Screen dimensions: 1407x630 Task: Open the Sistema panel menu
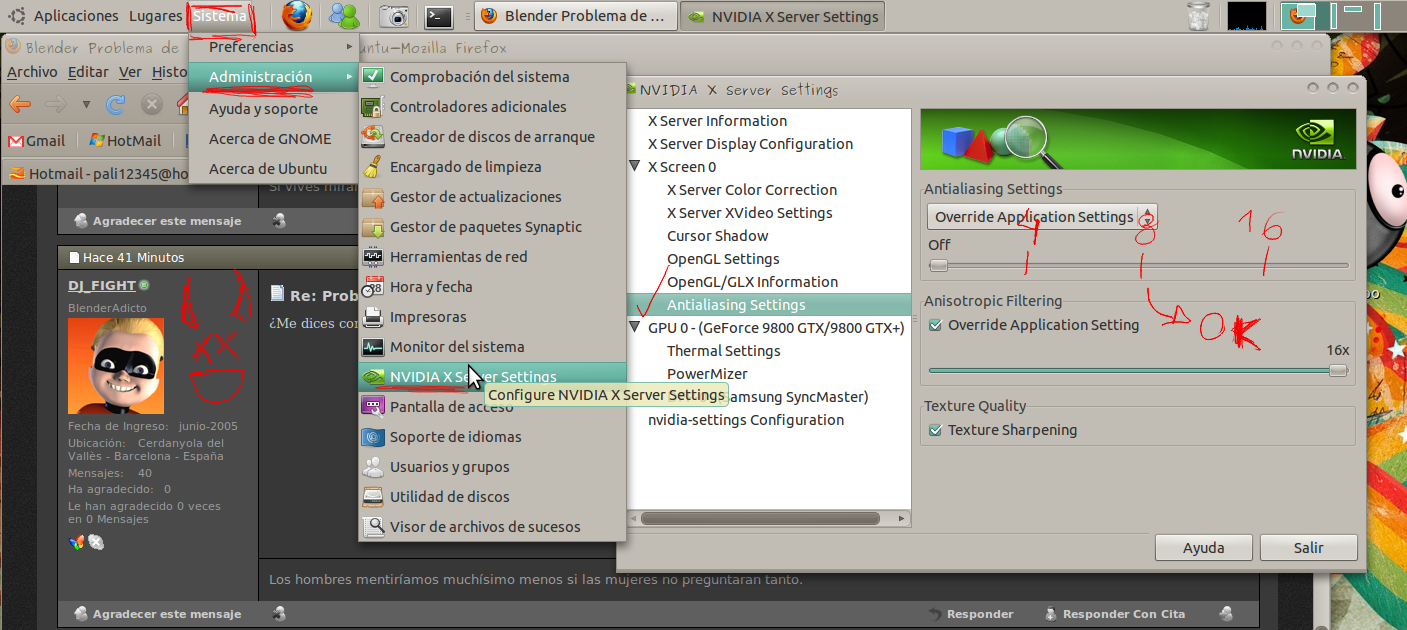[x=220, y=16]
